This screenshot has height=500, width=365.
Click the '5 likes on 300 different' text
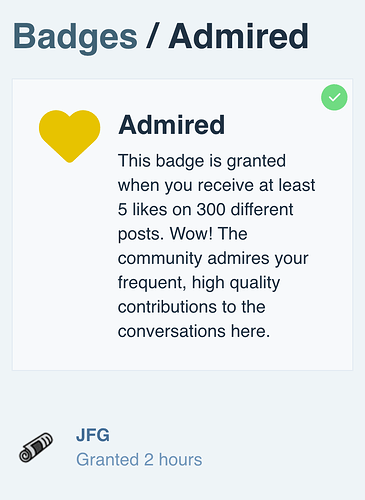click(x=205, y=210)
